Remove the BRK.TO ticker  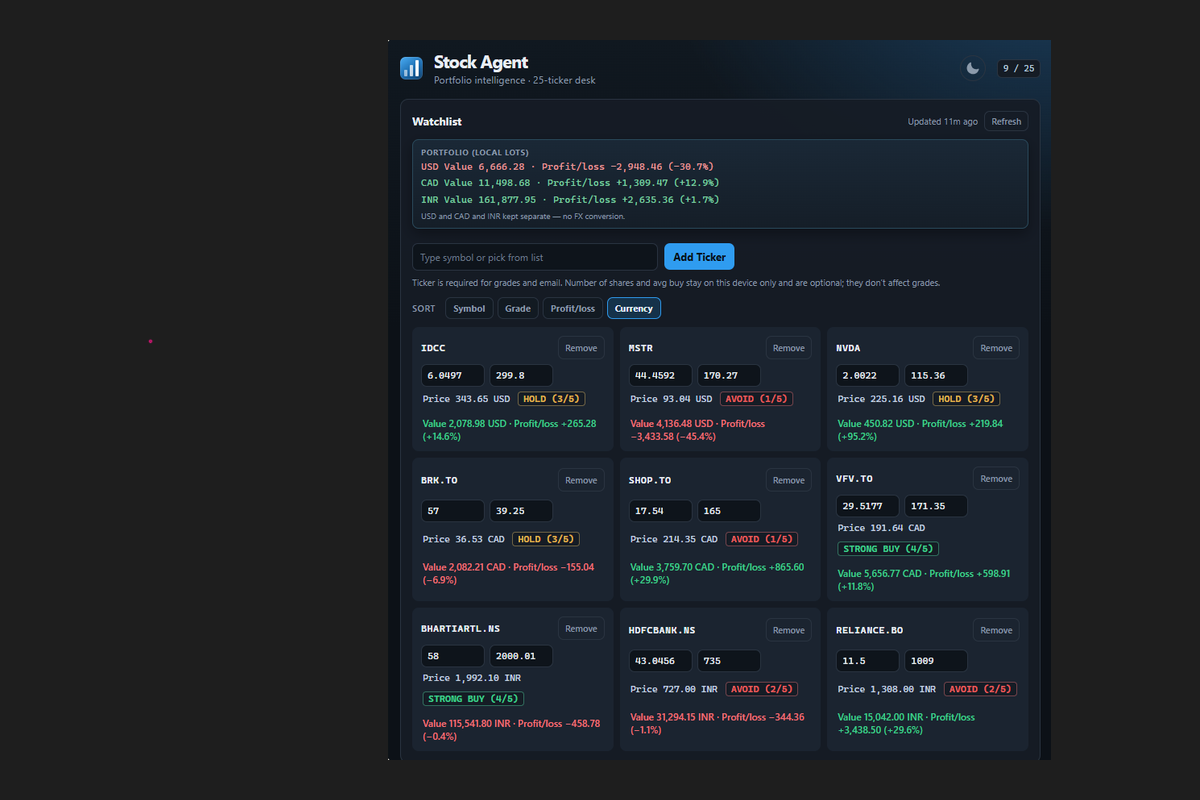pos(581,480)
